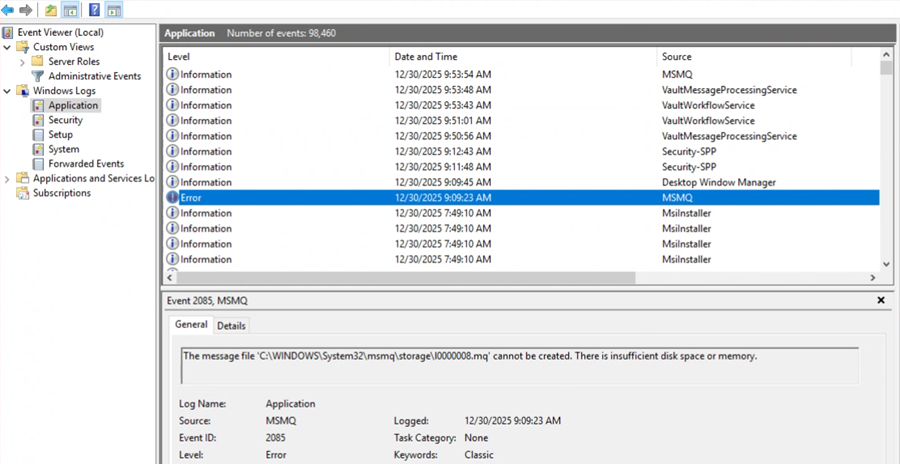
Task: Click the System log icon
Action: coord(38,149)
